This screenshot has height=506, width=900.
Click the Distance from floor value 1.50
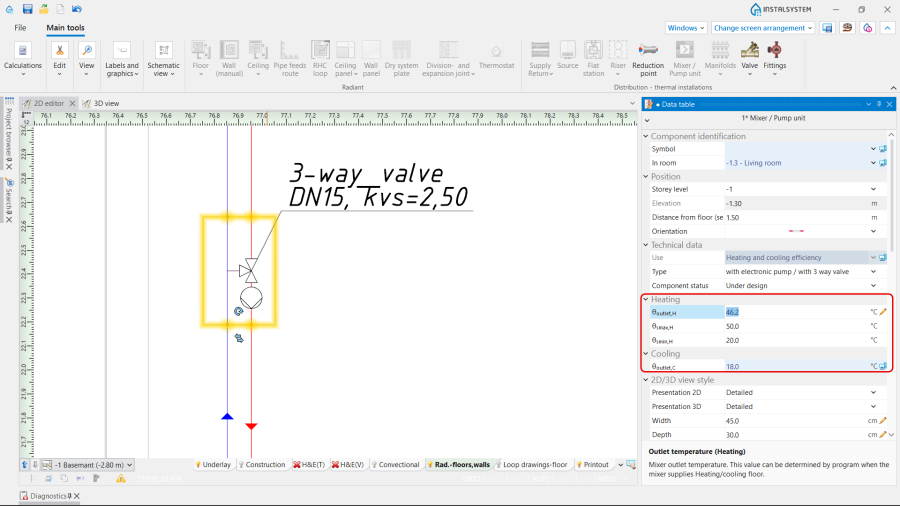(797, 217)
